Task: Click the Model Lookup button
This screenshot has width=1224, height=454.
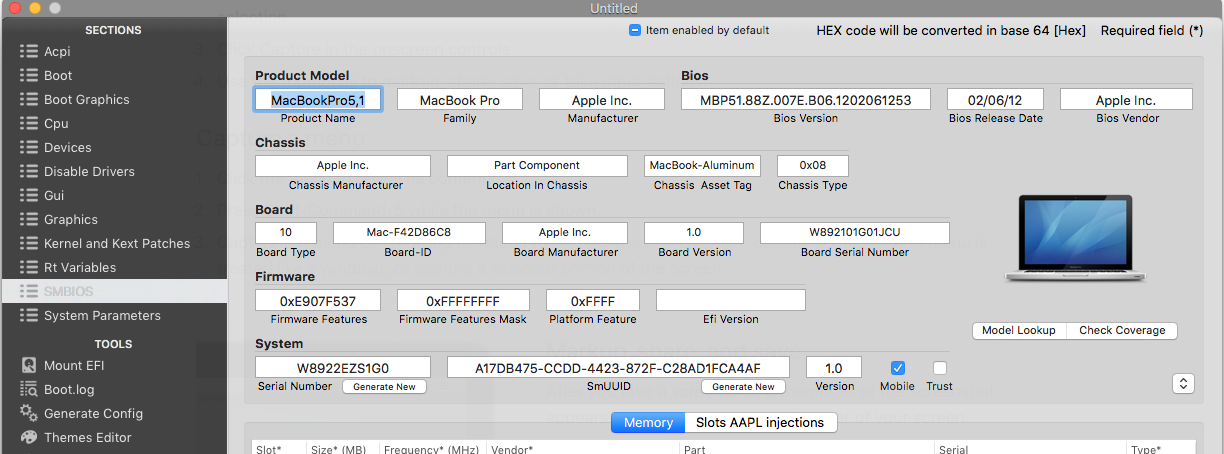Action: tap(1019, 330)
